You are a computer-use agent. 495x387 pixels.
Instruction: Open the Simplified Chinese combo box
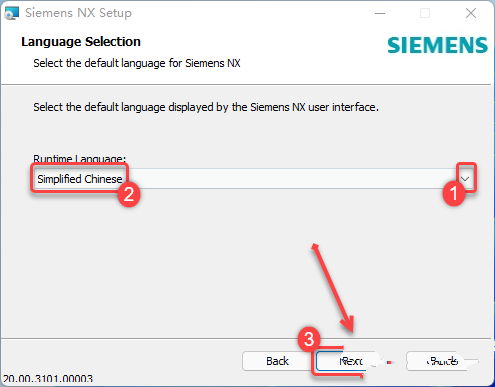coord(79,179)
